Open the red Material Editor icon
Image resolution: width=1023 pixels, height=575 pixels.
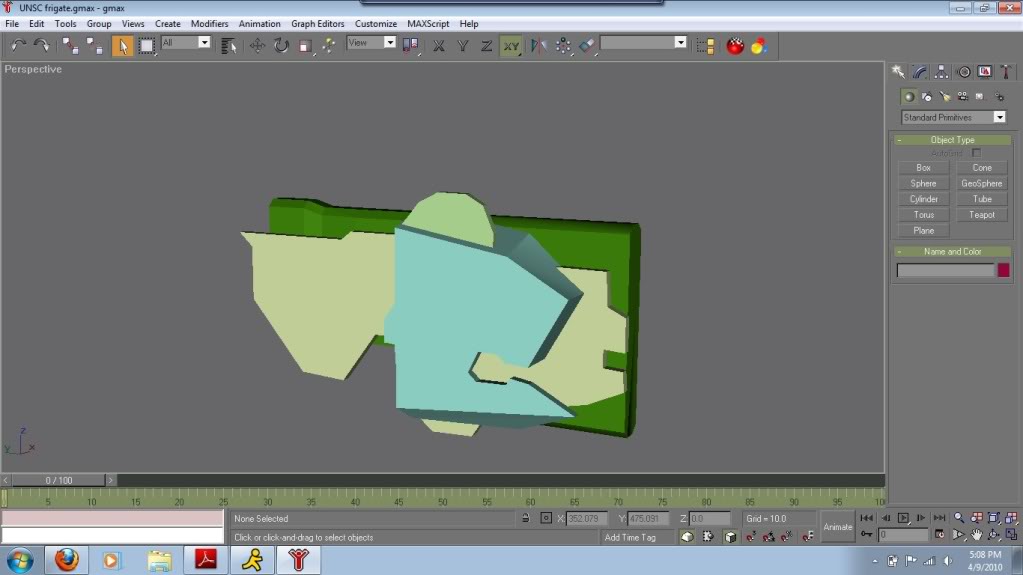[735, 46]
